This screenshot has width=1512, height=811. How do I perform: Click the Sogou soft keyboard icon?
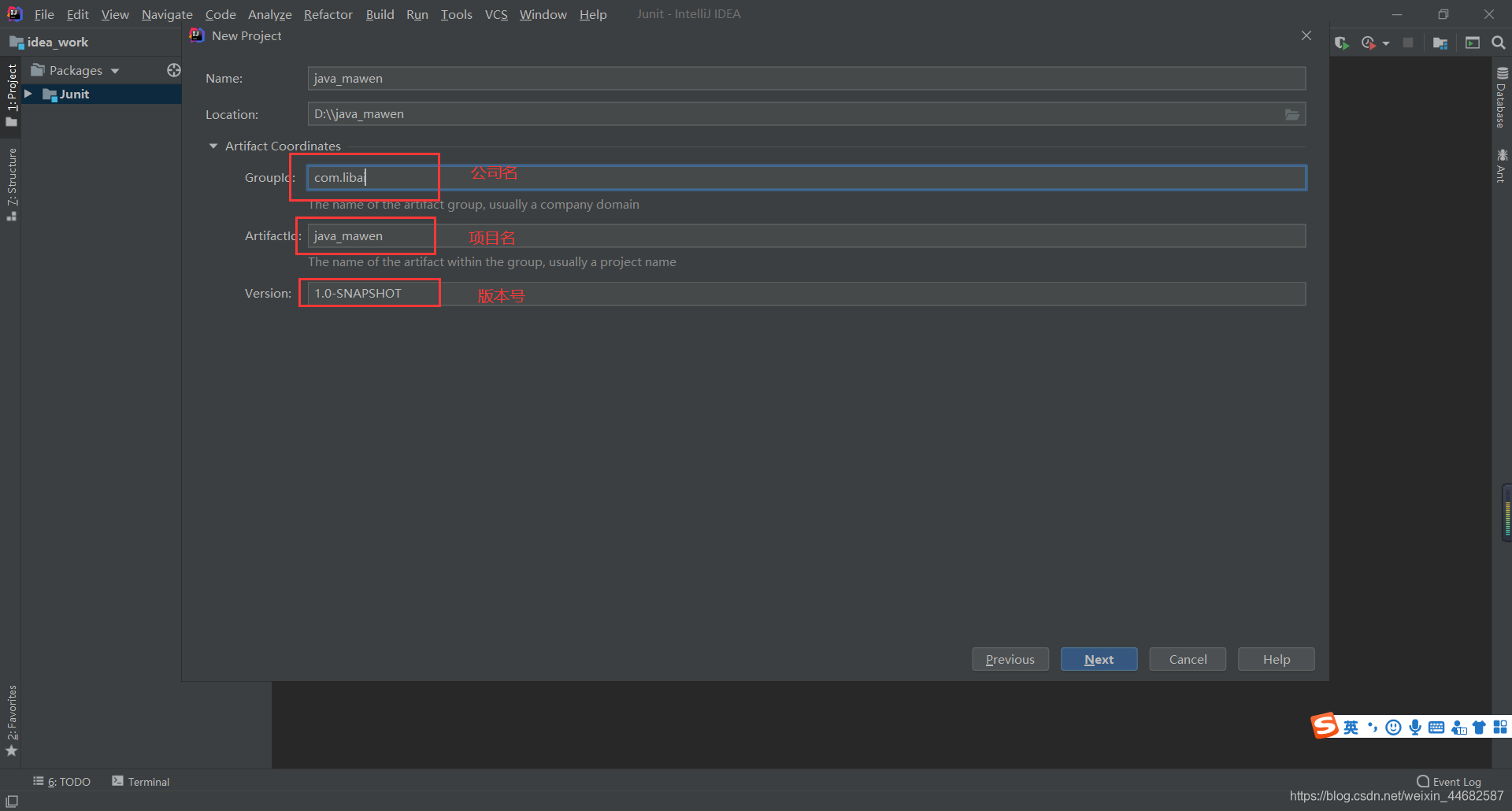(x=1436, y=727)
